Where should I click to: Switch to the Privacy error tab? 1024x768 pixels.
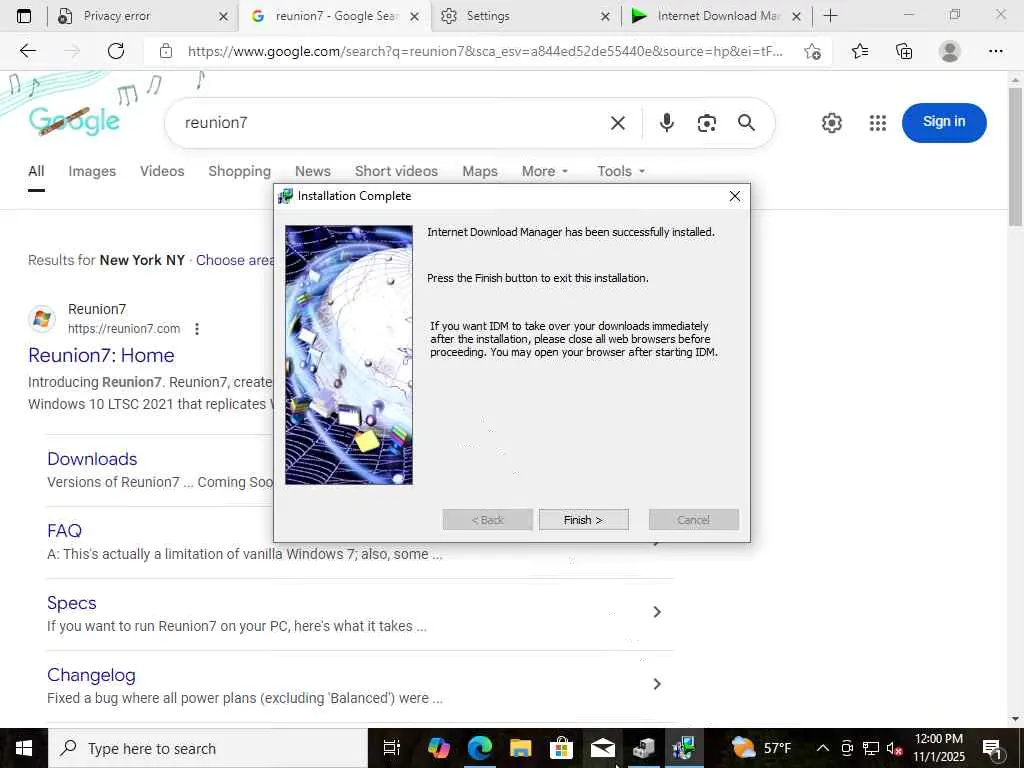click(x=140, y=16)
